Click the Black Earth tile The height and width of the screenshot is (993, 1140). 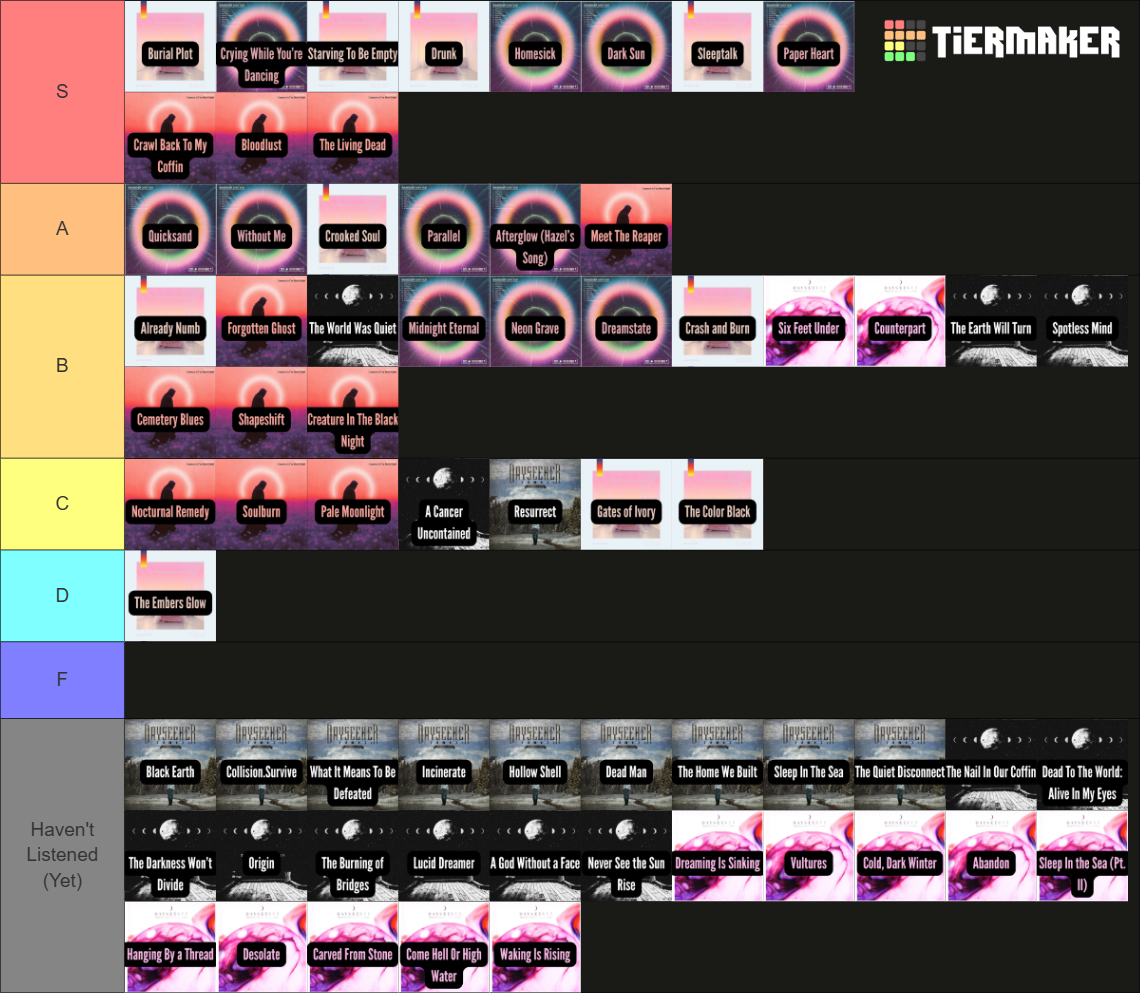pyautogui.click(x=170, y=765)
